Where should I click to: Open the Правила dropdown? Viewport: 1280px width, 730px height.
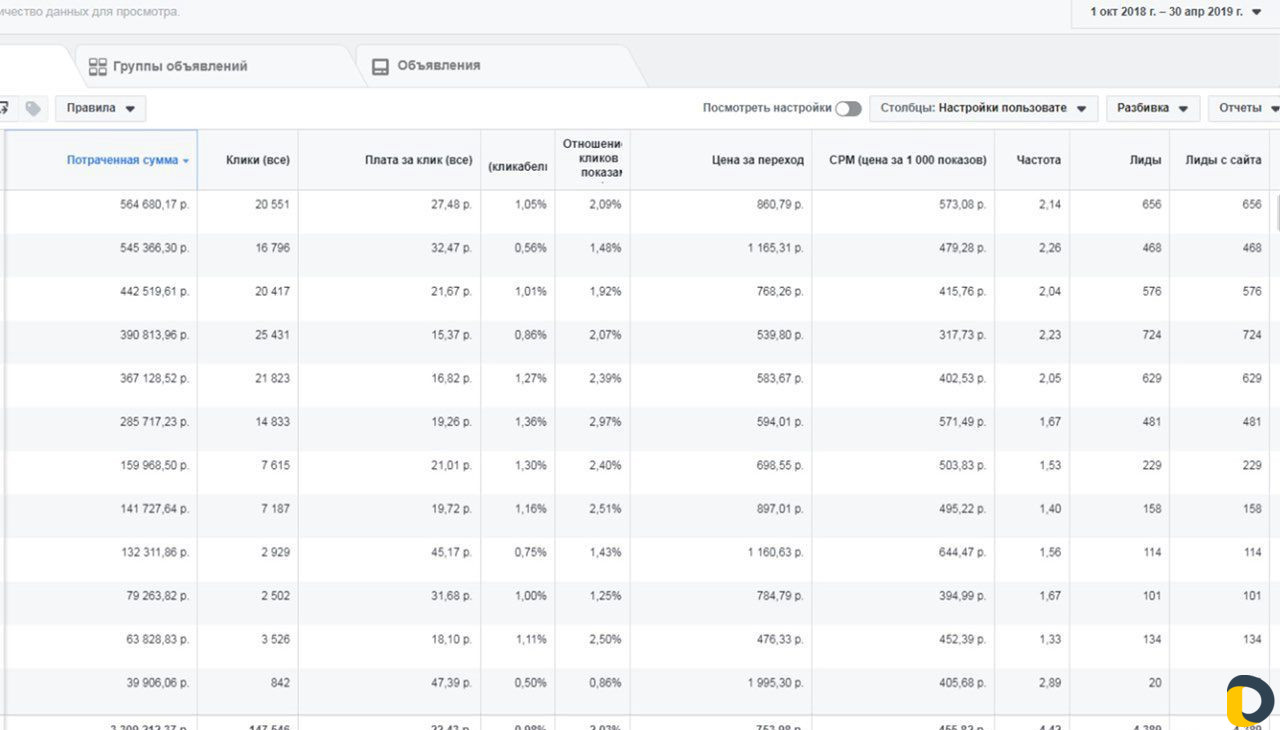pos(100,108)
